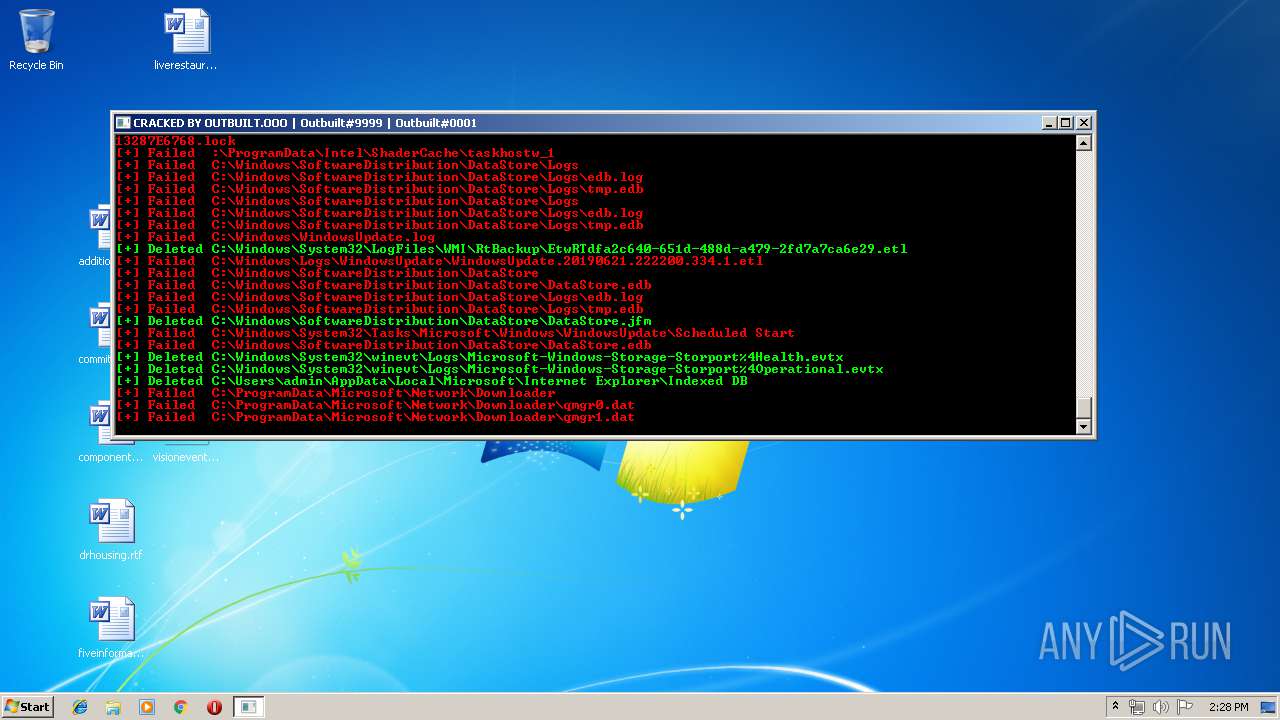The image size is (1280, 720).
Task: Open the network tray icon
Action: (x=1137, y=707)
